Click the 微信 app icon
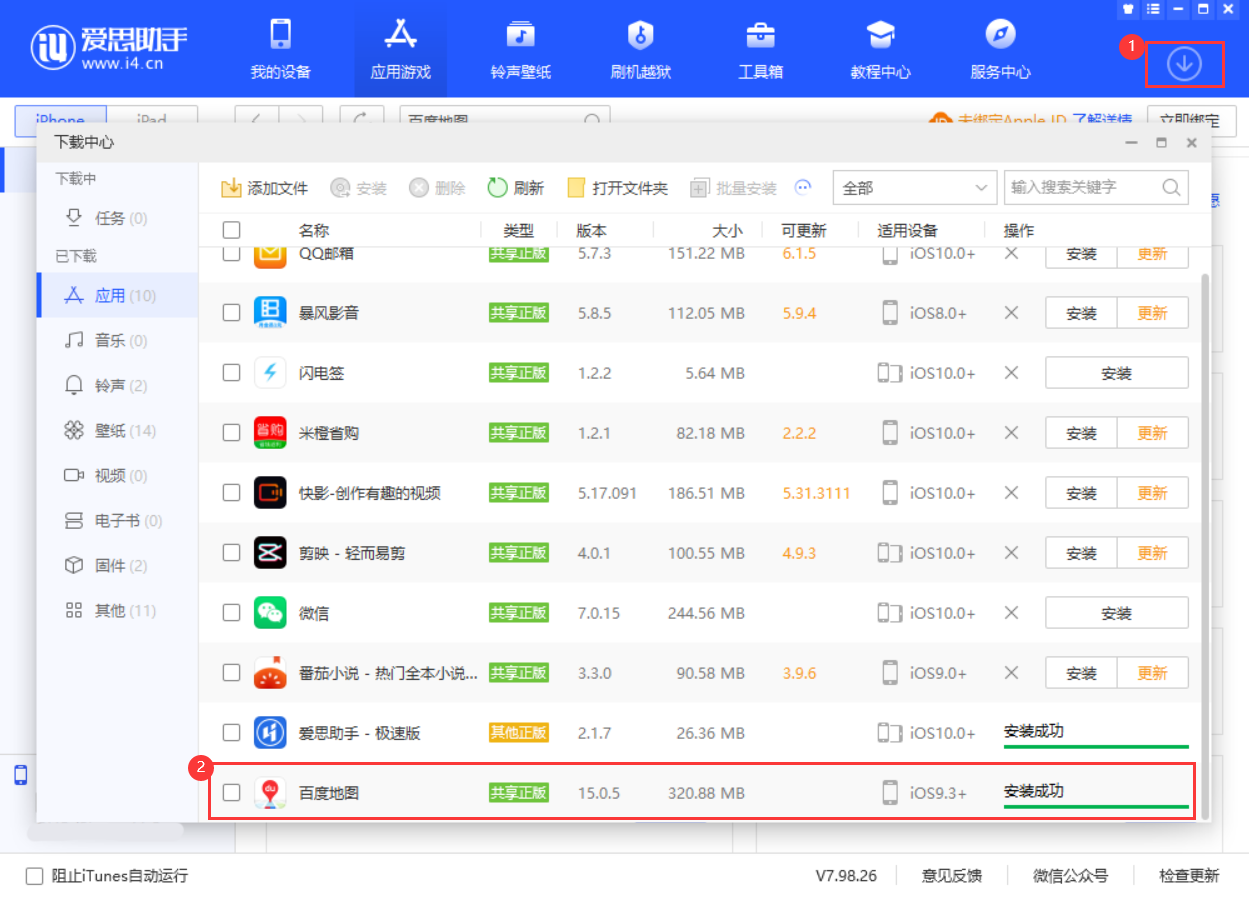 [x=270, y=613]
